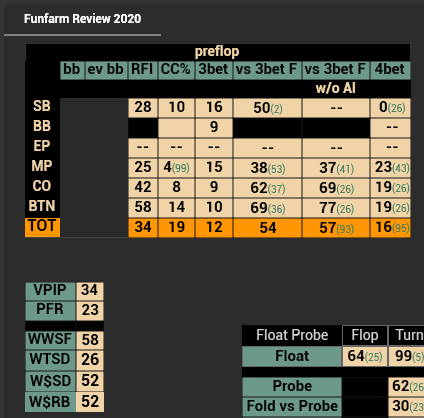Viewport: 424px width, 418px height.
Task: Select the CO row label
Action: click(x=42, y=186)
